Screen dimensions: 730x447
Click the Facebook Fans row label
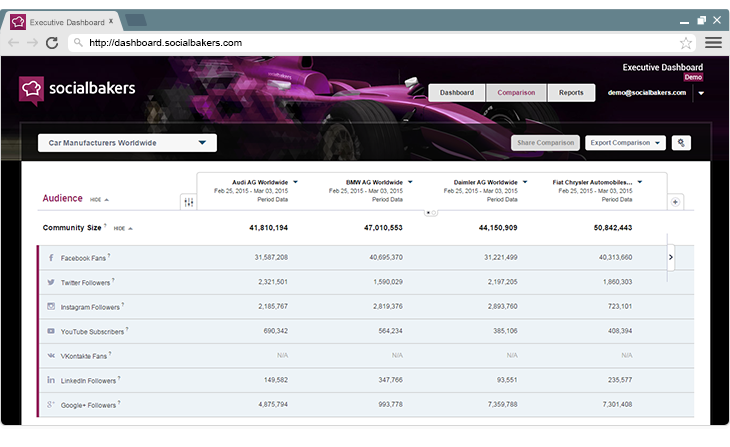pos(83,258)
